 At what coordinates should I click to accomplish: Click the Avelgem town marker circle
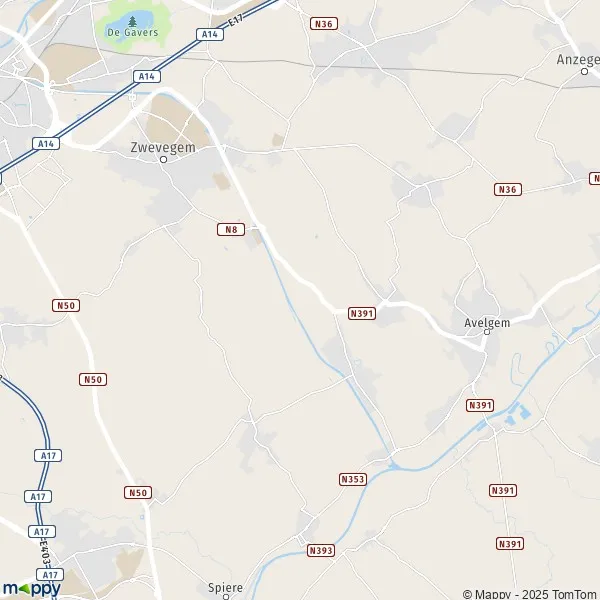[x=487, y=332]
